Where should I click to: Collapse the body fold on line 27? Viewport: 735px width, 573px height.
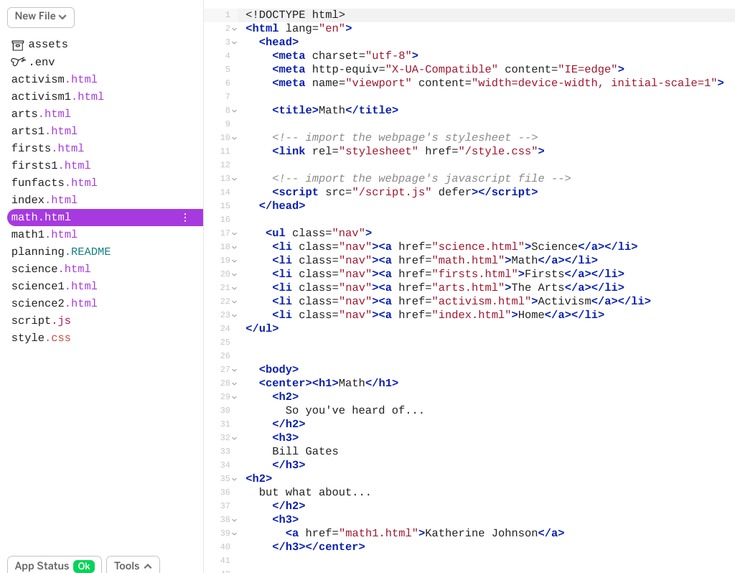234,370
